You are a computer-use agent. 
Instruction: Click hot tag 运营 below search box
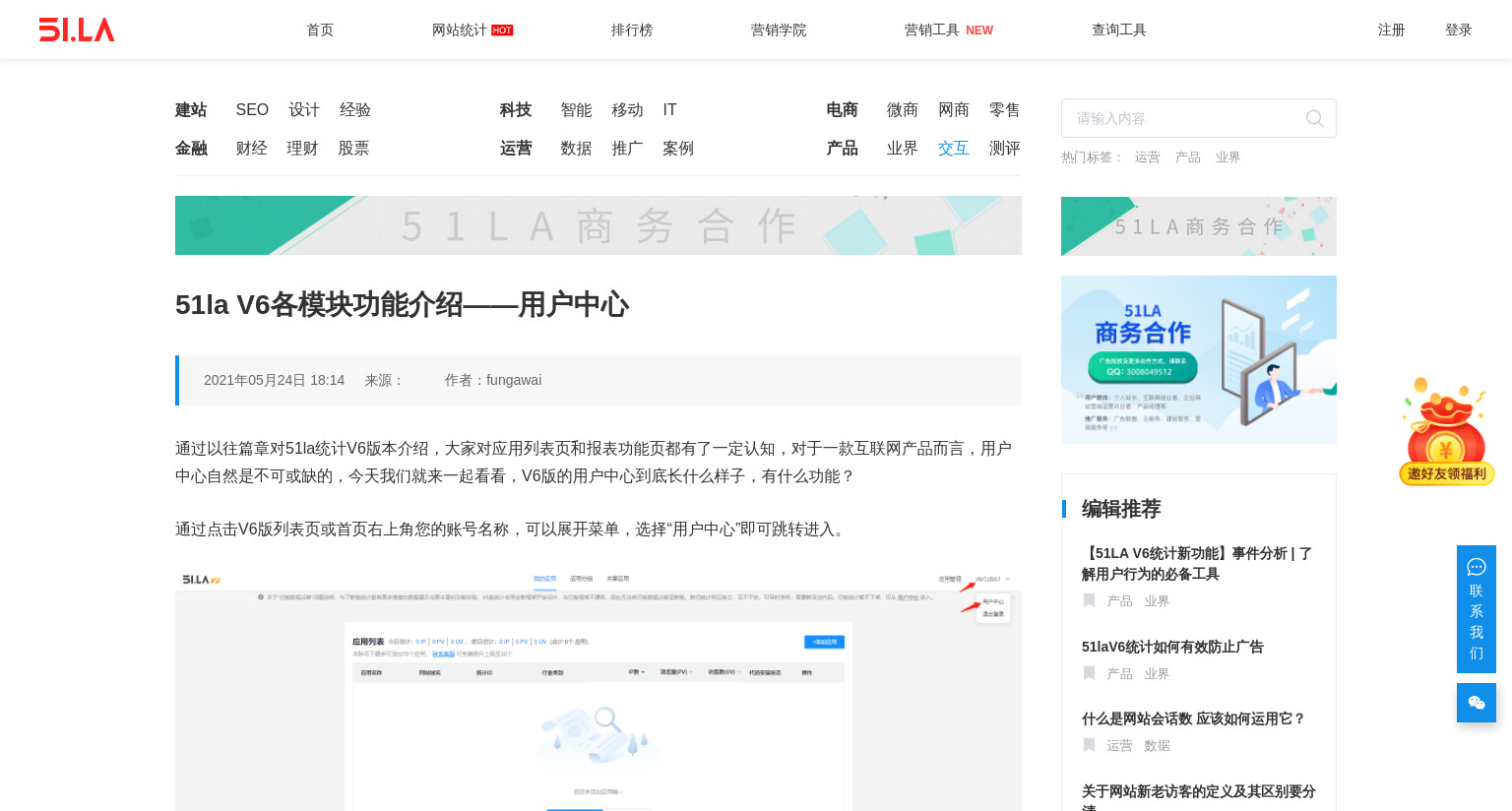pyautogui.click(x=1147, y=156)
